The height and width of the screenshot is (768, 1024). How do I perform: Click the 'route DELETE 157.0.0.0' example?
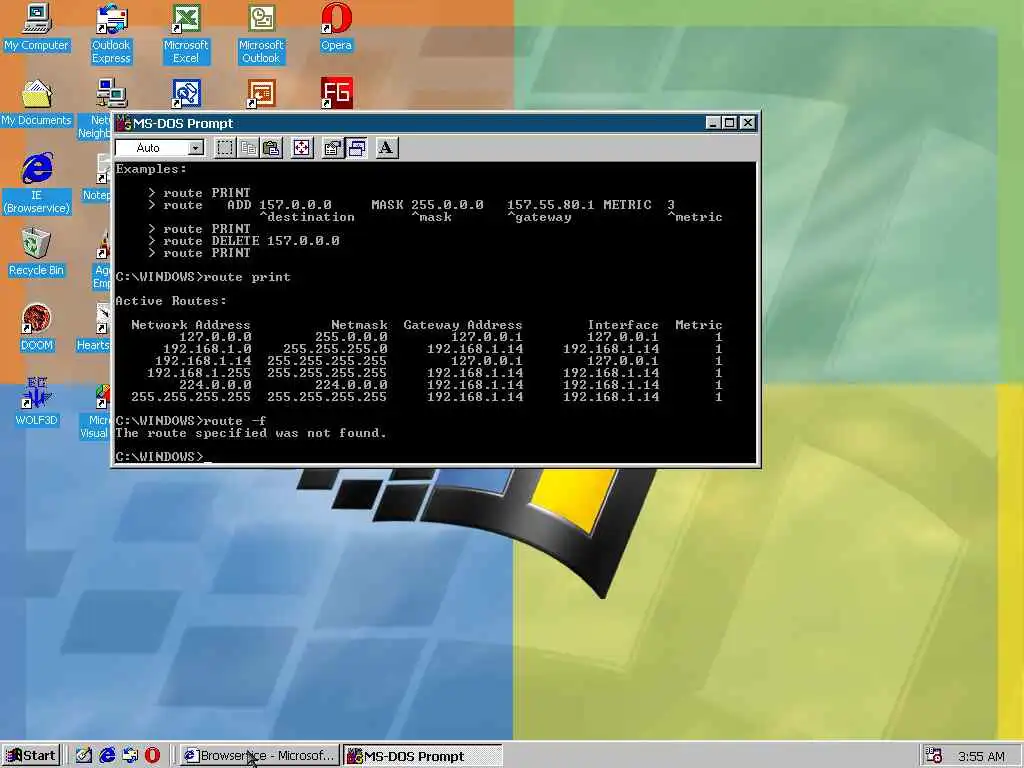point(251,241)
